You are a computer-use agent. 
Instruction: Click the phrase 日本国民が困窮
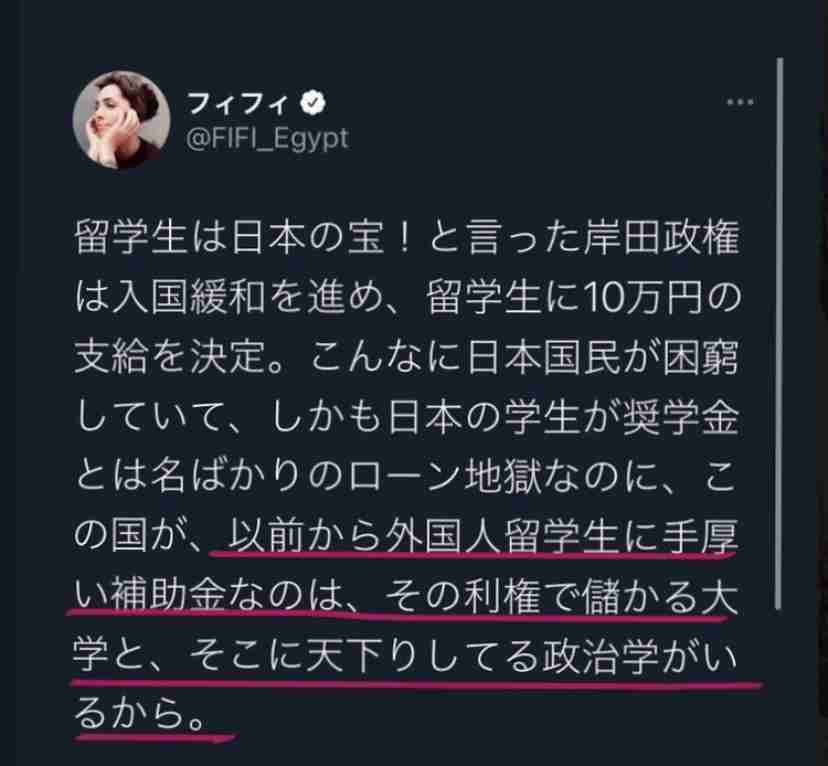coord(603,358)
